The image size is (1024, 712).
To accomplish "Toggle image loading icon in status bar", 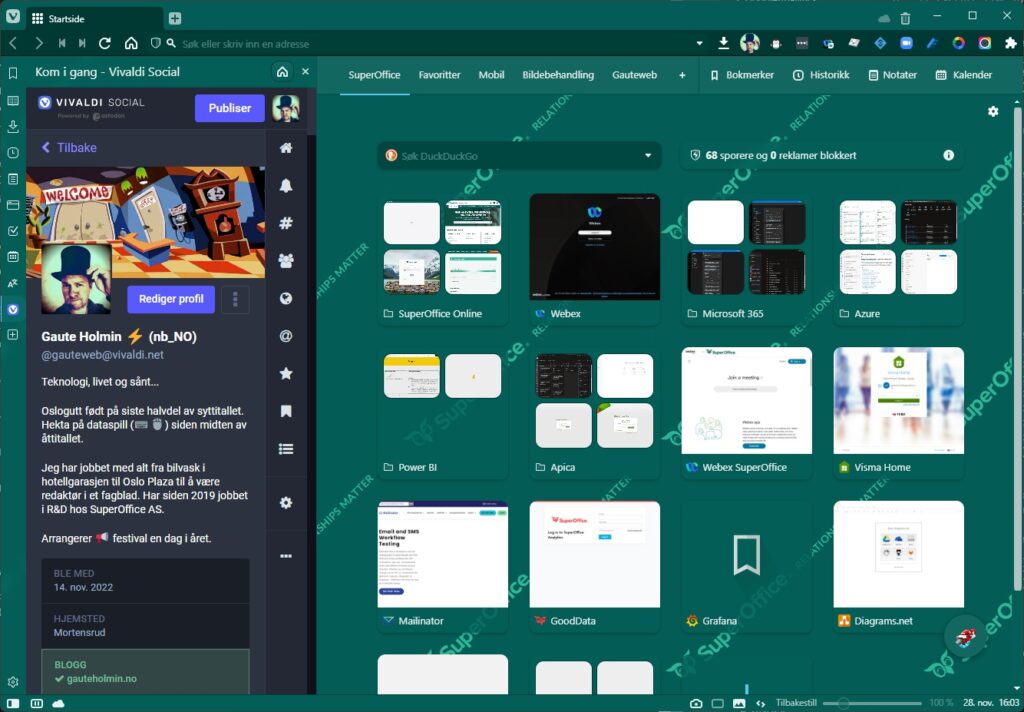I will (739, 703).
